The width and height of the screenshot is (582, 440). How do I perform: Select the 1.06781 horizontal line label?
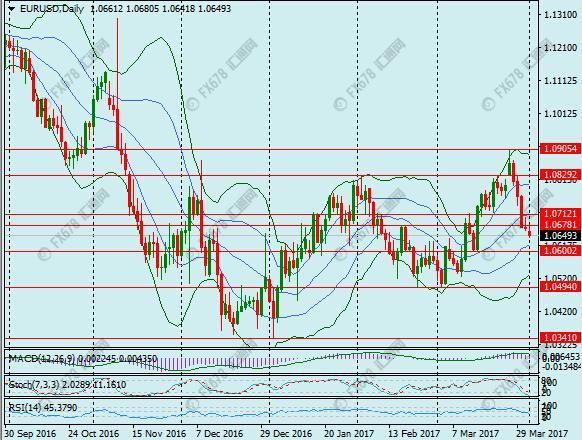pyautogui.click(x=560, y=224)
